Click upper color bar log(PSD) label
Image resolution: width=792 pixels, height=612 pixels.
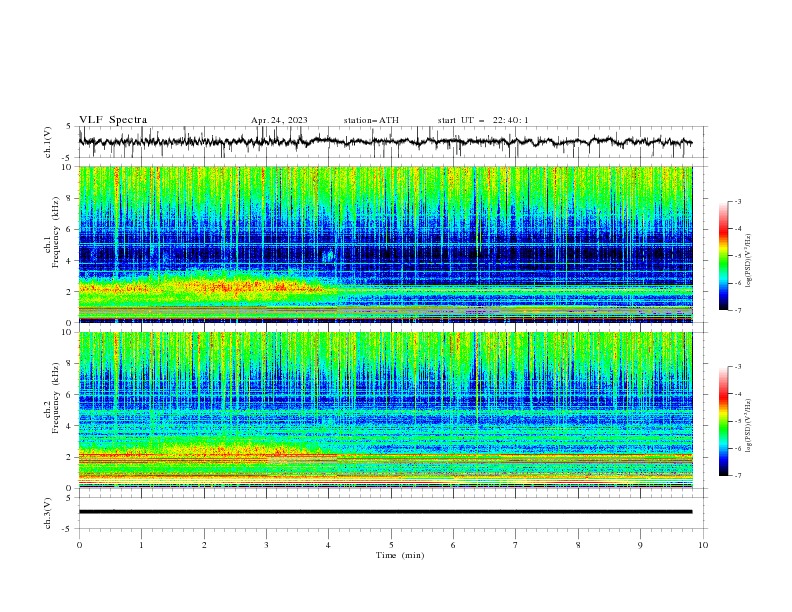click(x=749, y=261)
